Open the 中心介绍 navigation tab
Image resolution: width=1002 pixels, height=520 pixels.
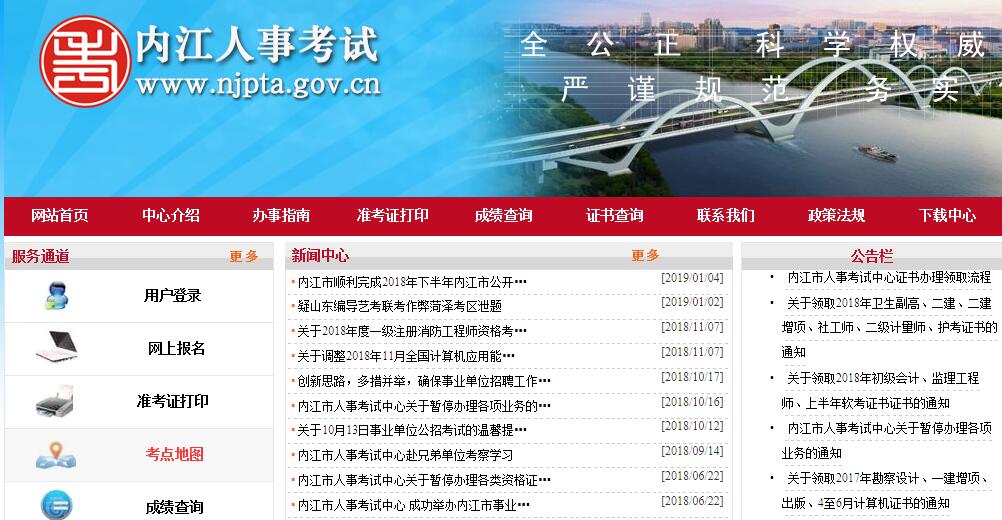171,216
